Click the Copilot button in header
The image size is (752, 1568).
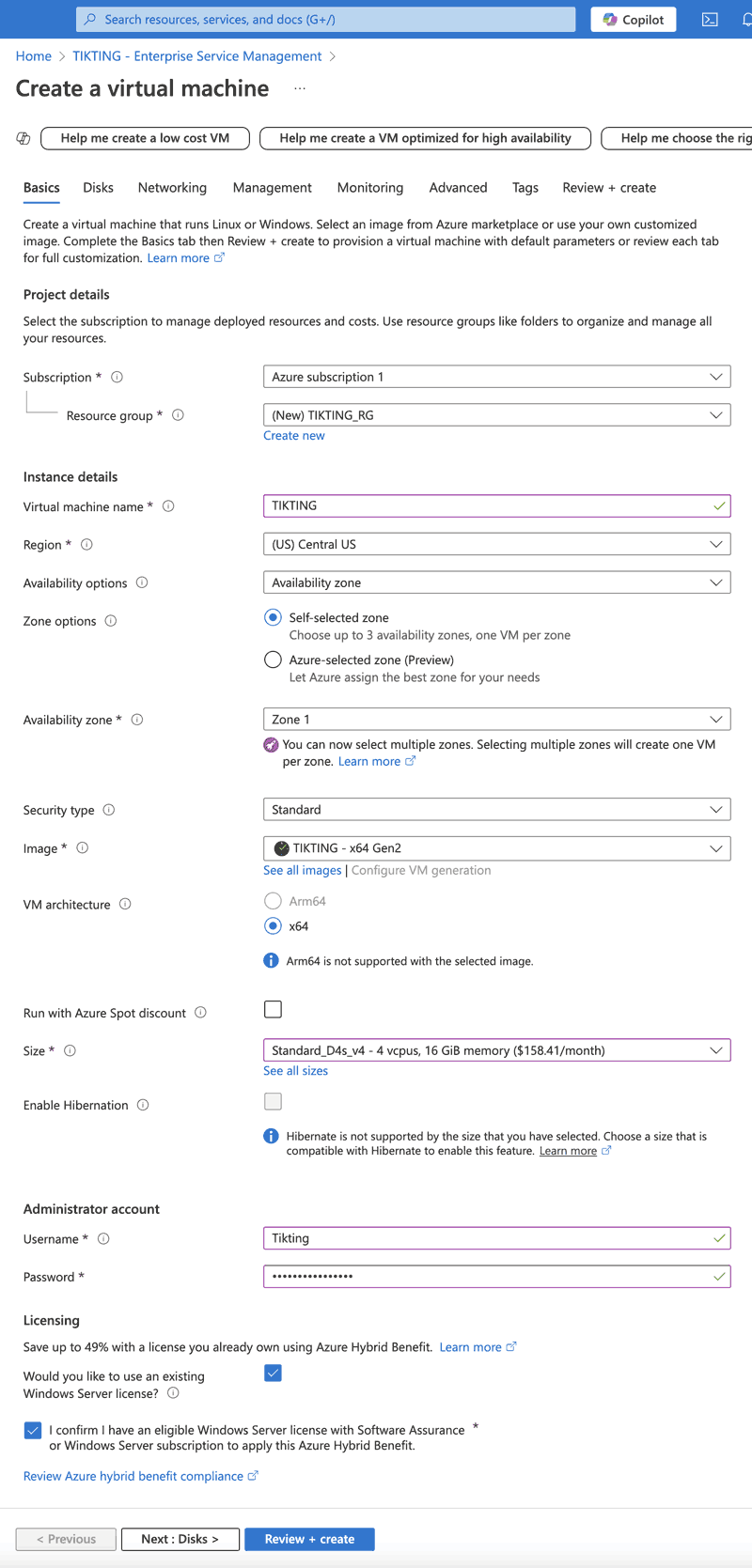click(x=634, y=20)
